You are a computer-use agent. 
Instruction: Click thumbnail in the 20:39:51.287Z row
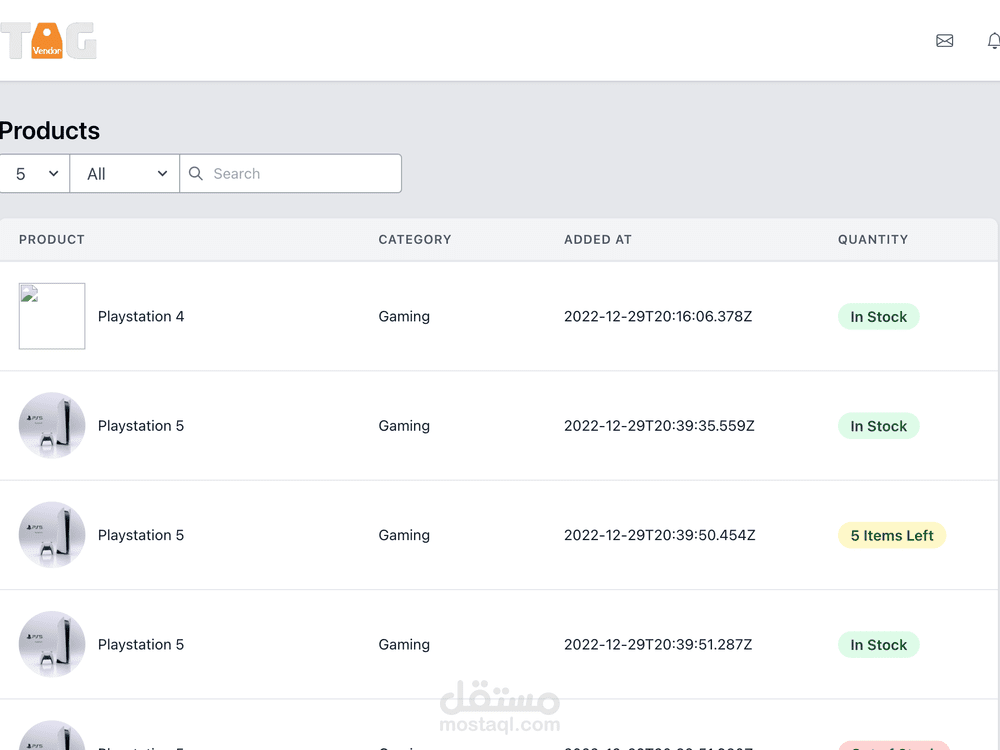coord(52,644)
